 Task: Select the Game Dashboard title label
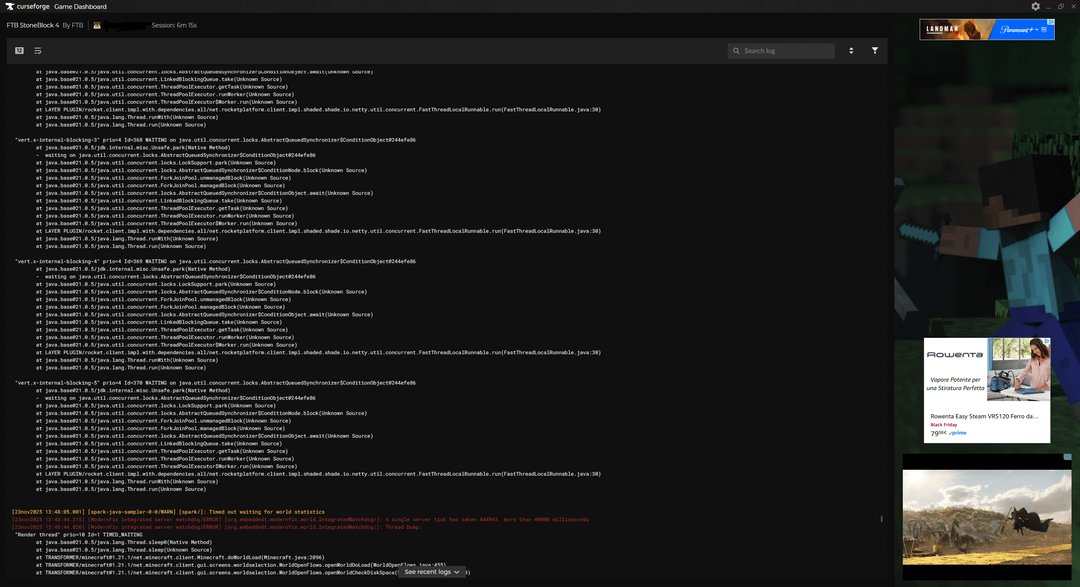pos(79,6)
